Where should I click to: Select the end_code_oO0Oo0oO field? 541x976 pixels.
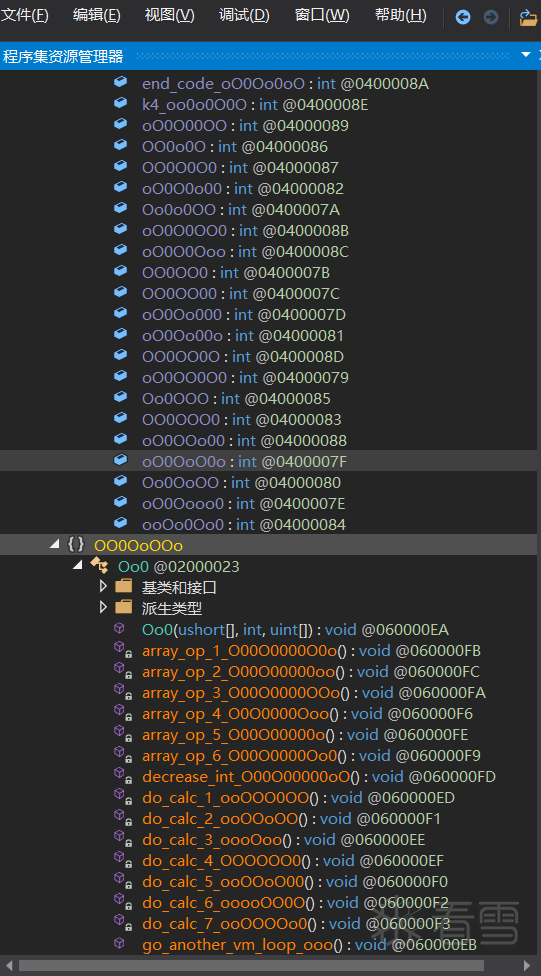click(x=285, y=83)
